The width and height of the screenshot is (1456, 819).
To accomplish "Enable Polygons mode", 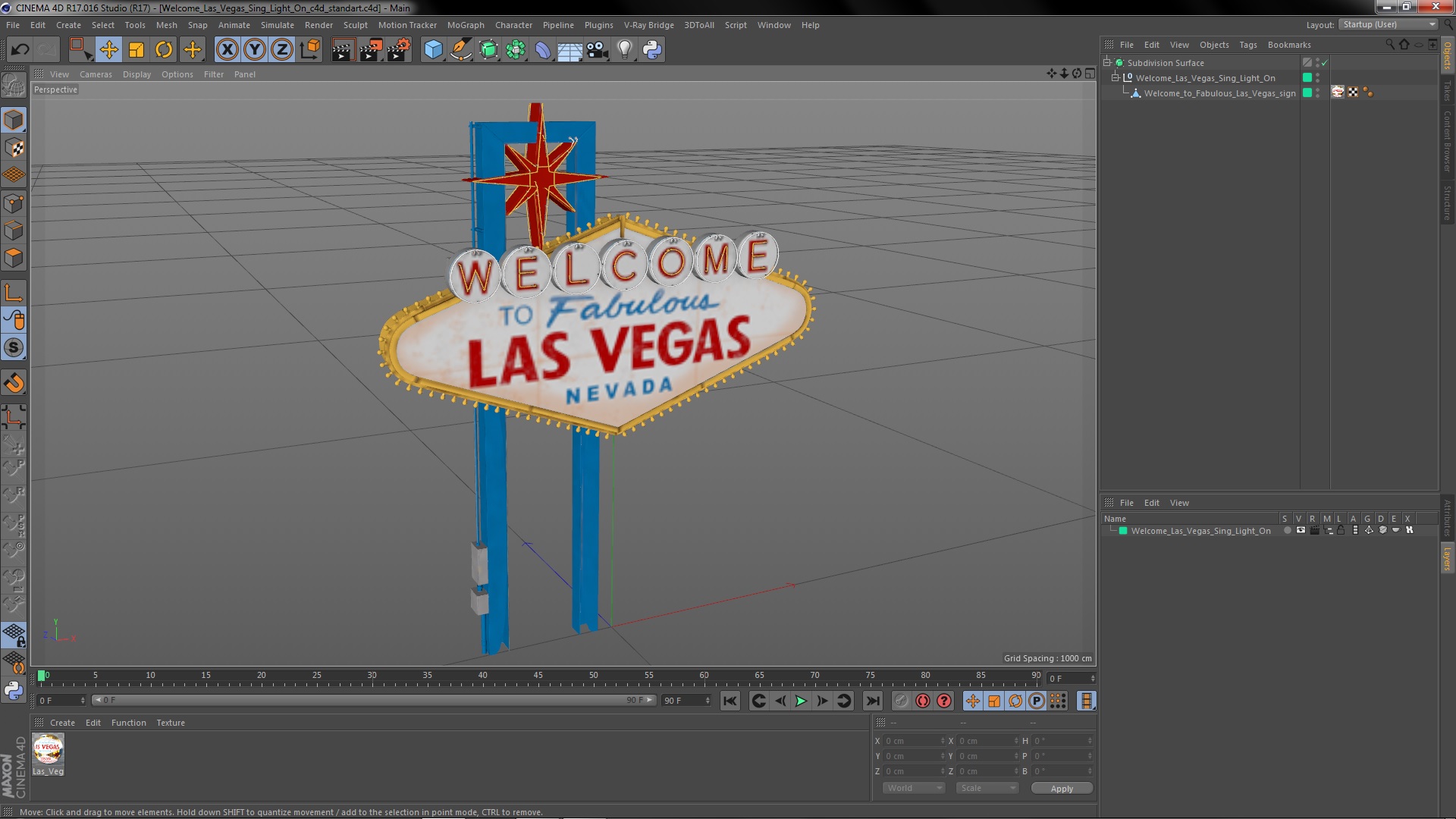I will click(x=14, y=258).
